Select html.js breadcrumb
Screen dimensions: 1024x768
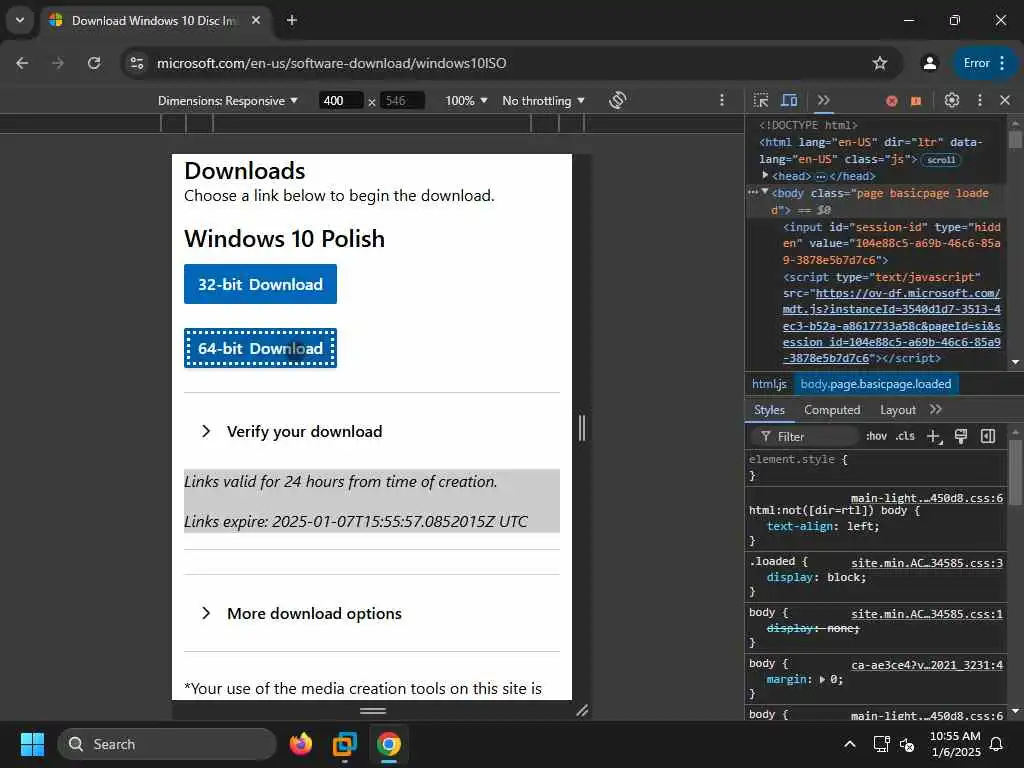coord(769,384)
